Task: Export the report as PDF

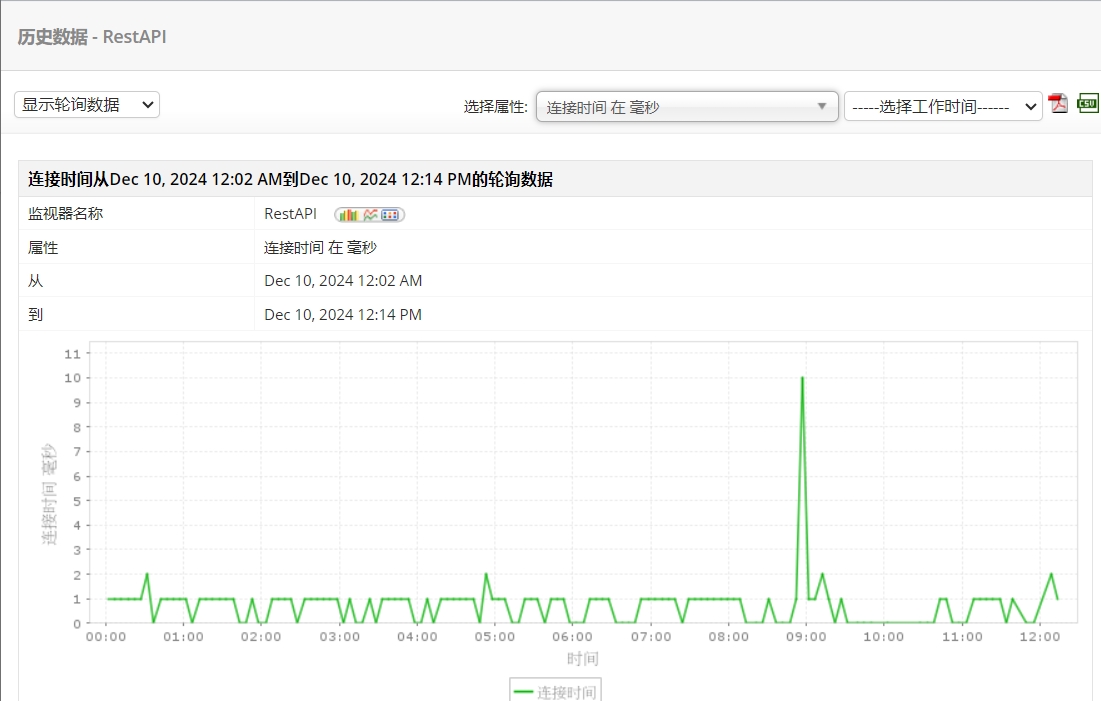Action: click(x=1057, y=104)
